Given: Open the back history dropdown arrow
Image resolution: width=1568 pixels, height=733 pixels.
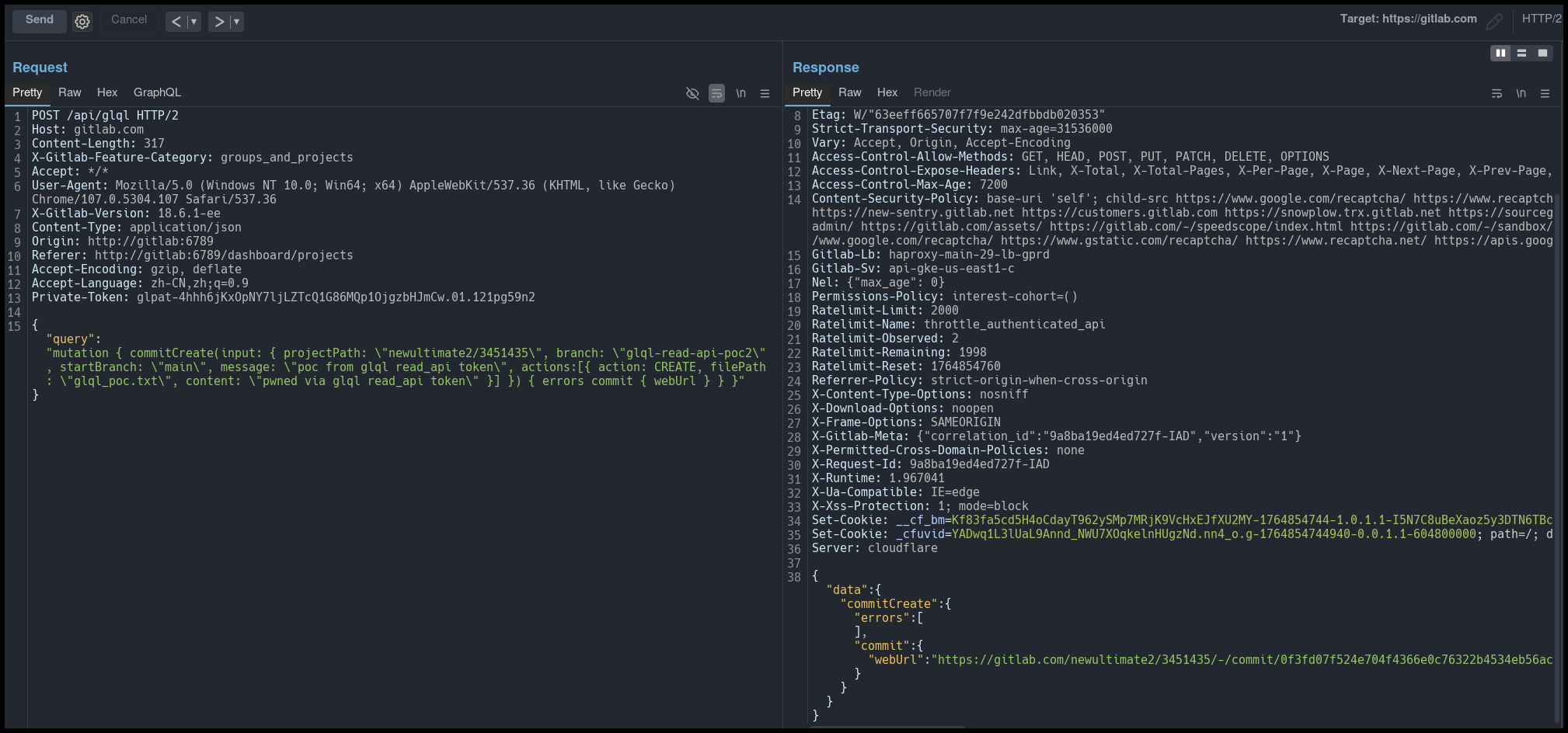Looking at the screenshot, I should coord(193,22).
